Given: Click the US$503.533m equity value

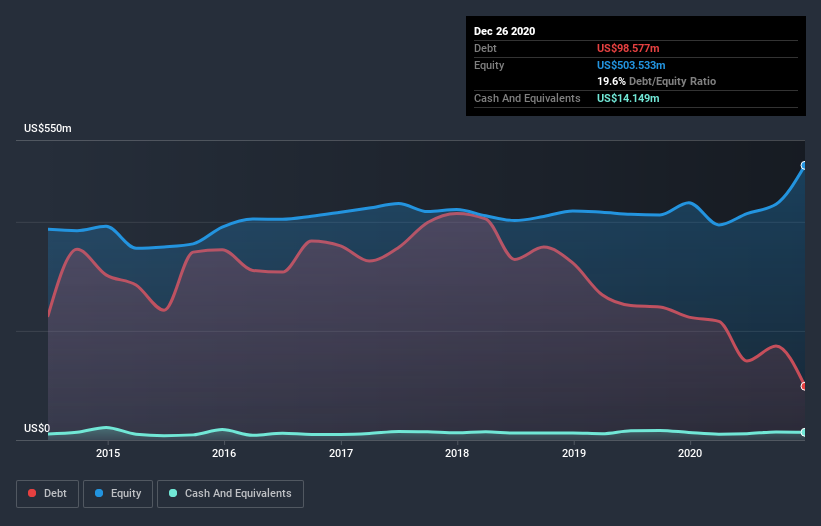Looking at the screenshot, I should tap(631, 65).
